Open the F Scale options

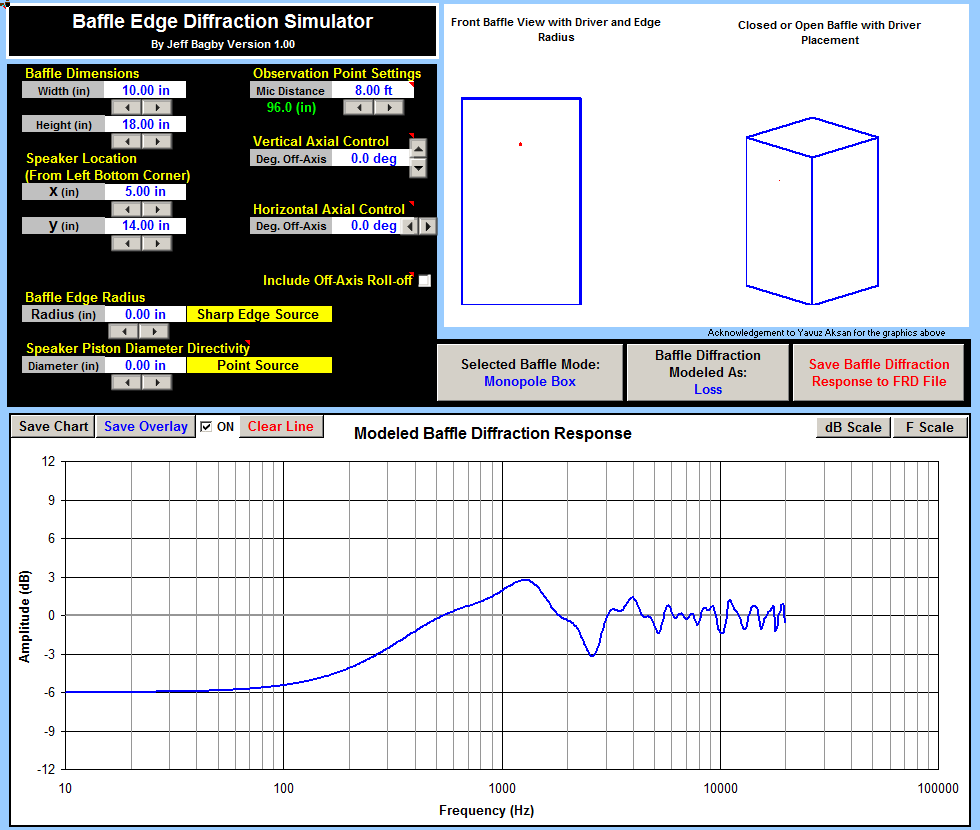(x=929, y=428)
